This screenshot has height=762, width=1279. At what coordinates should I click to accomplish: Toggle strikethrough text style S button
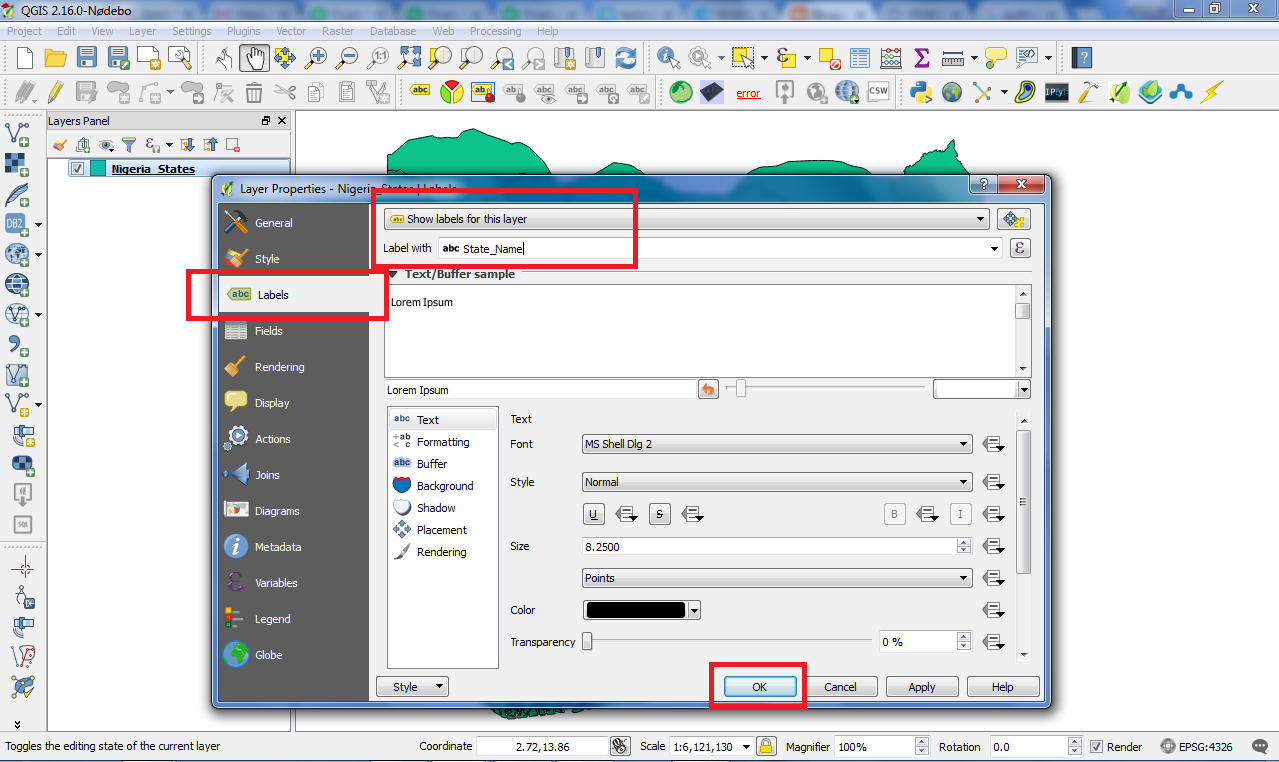(x=660, y=514)
